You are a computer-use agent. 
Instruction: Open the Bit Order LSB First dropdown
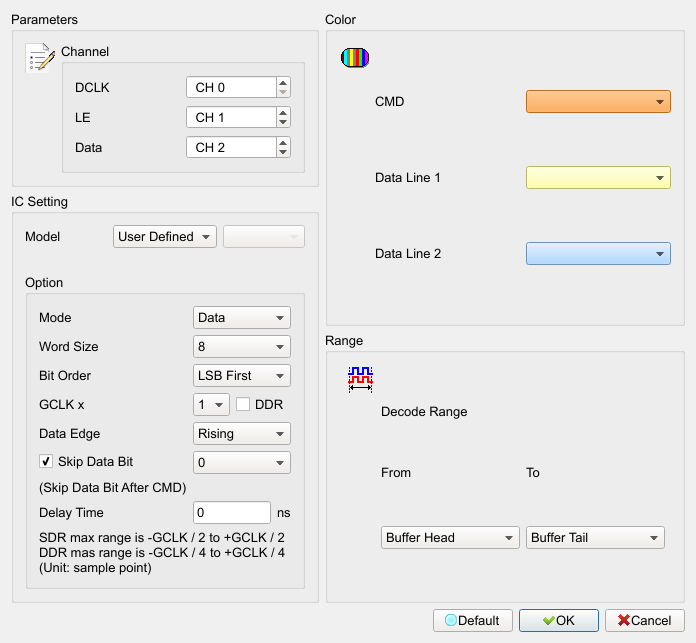click(x=242, y=375)
